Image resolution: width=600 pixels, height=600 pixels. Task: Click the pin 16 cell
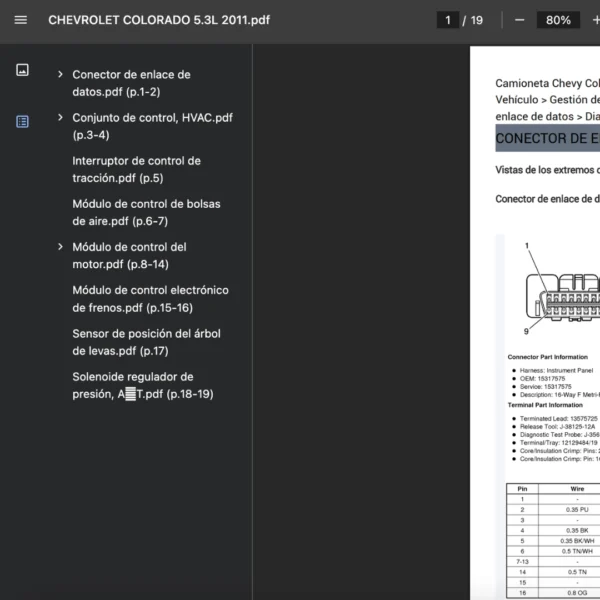(522, 593)
